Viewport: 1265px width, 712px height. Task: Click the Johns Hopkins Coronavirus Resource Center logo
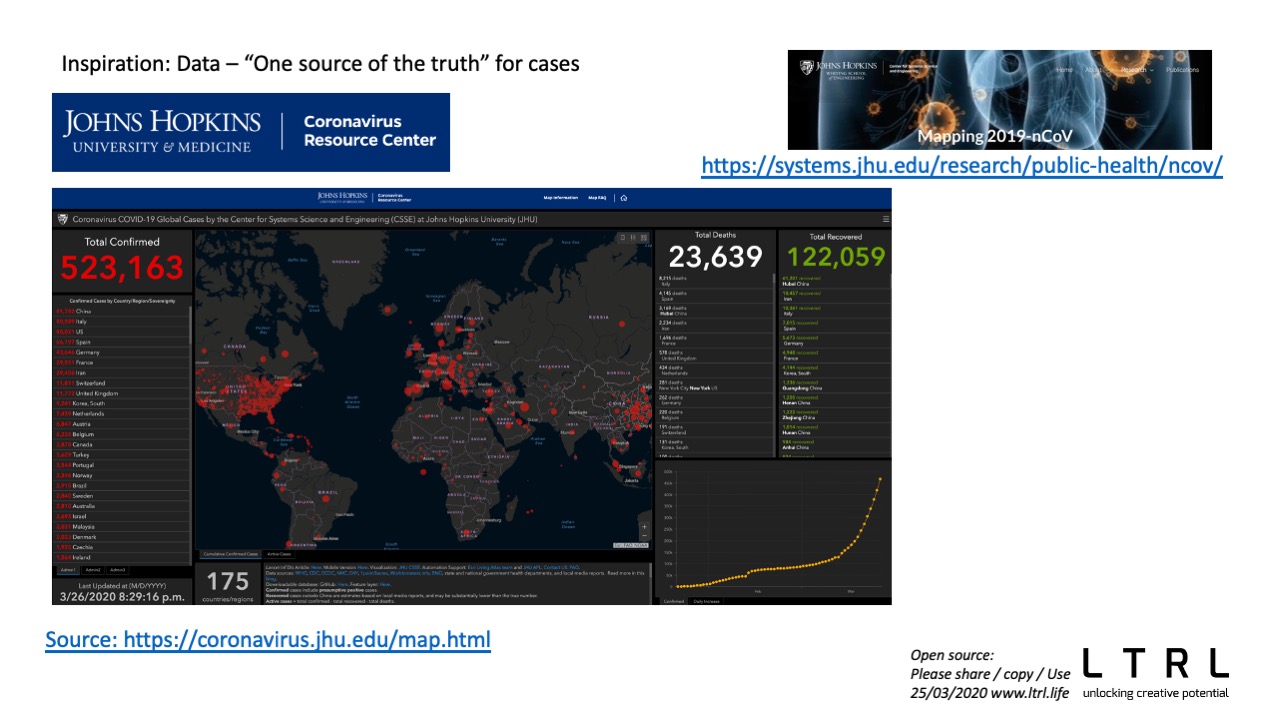251,132
